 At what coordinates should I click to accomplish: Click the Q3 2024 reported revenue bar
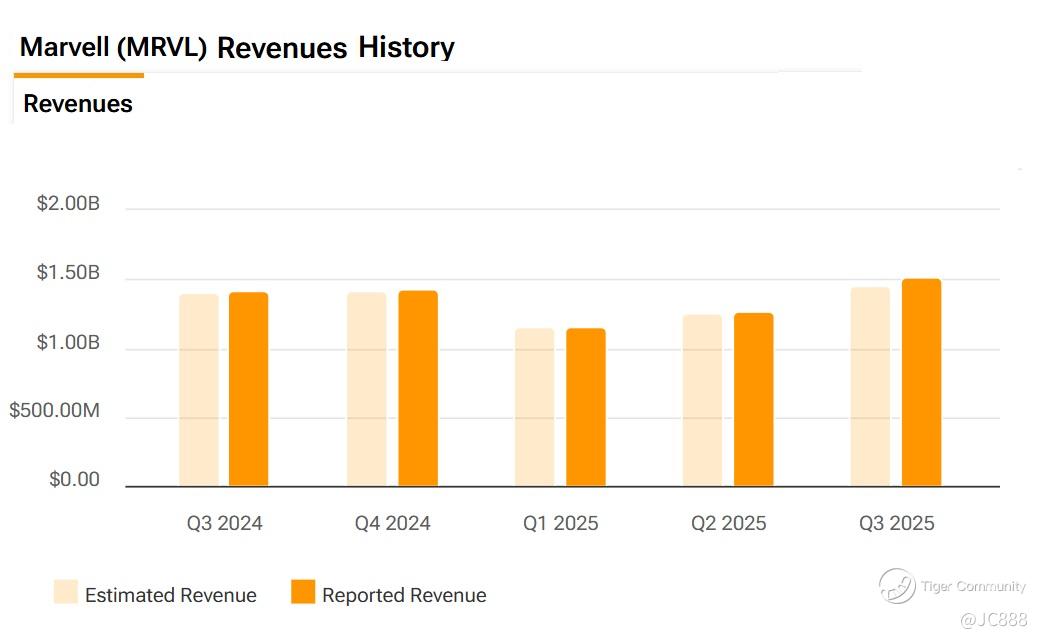(248, 389)
